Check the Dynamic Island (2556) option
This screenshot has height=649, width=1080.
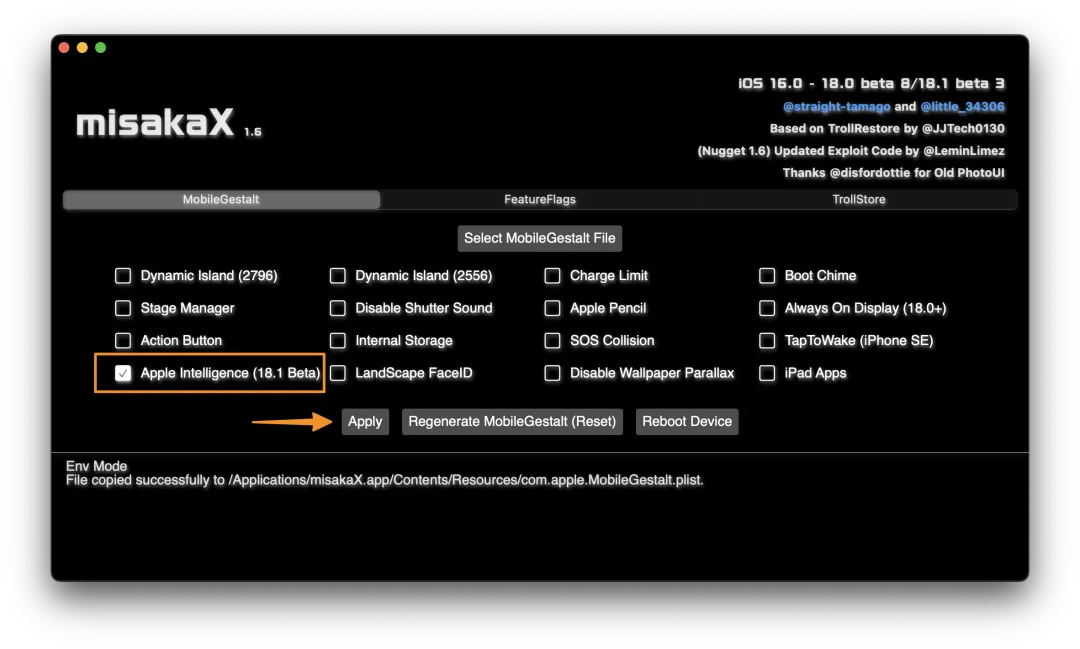338,276
